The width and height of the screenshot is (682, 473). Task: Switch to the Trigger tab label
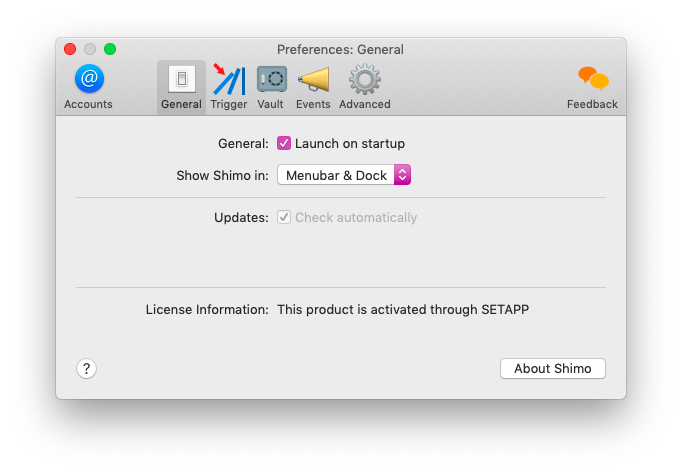(x=229, y=104)
